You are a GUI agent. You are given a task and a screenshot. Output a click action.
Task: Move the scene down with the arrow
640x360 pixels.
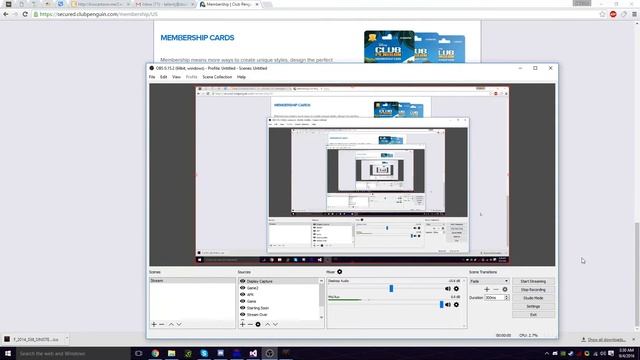(x=179, y=324)
